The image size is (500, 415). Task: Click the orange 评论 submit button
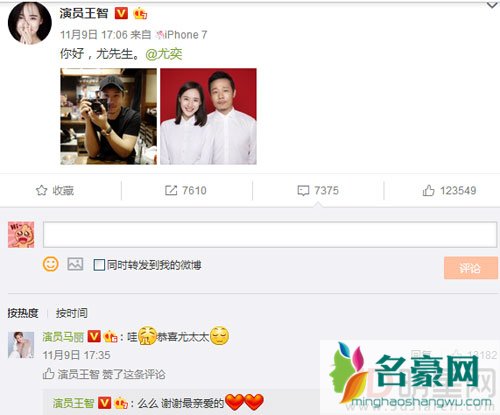tap(471, 268)
